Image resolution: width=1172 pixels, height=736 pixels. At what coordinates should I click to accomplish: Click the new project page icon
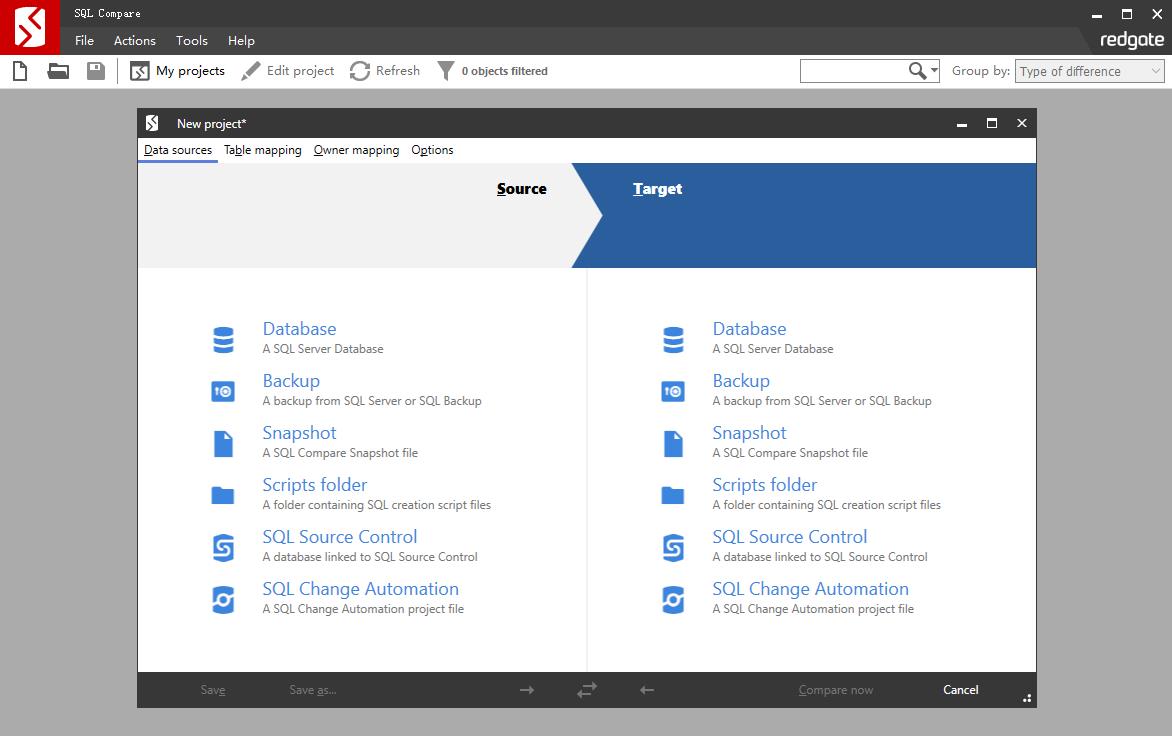pyautogui.click(x=19, y=71)
